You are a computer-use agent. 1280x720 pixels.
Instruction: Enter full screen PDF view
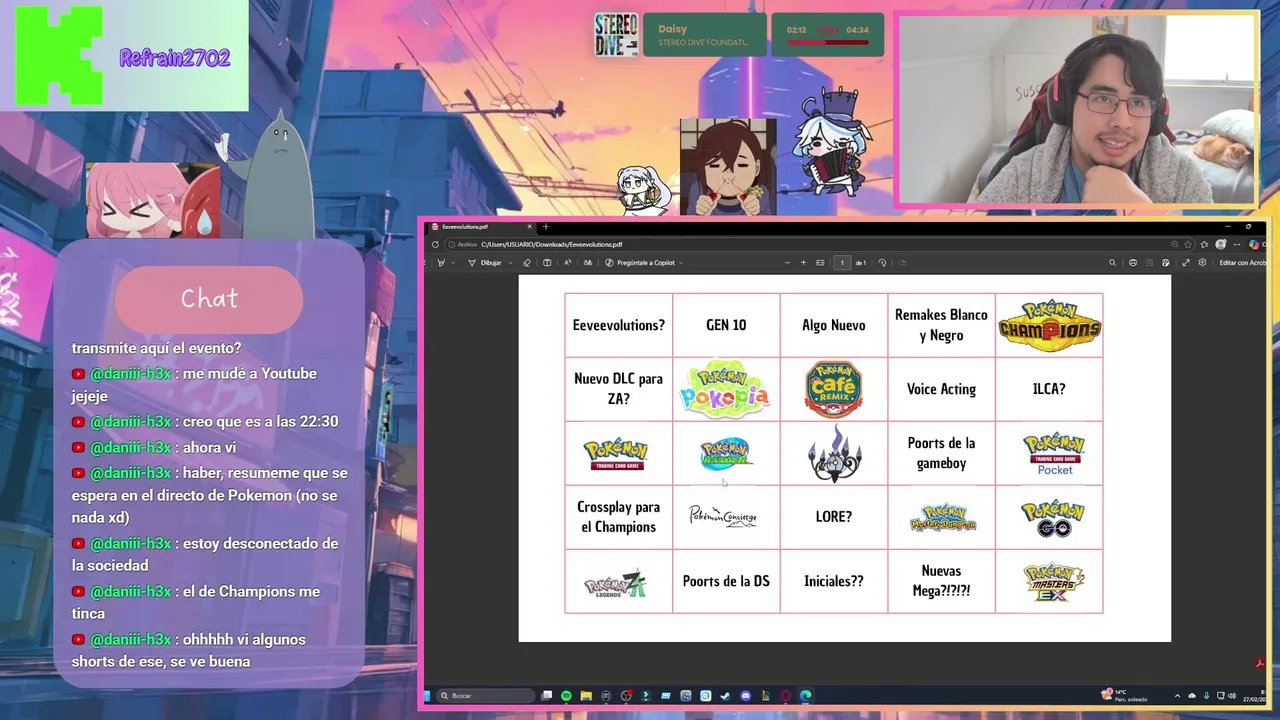(1186, 263)
